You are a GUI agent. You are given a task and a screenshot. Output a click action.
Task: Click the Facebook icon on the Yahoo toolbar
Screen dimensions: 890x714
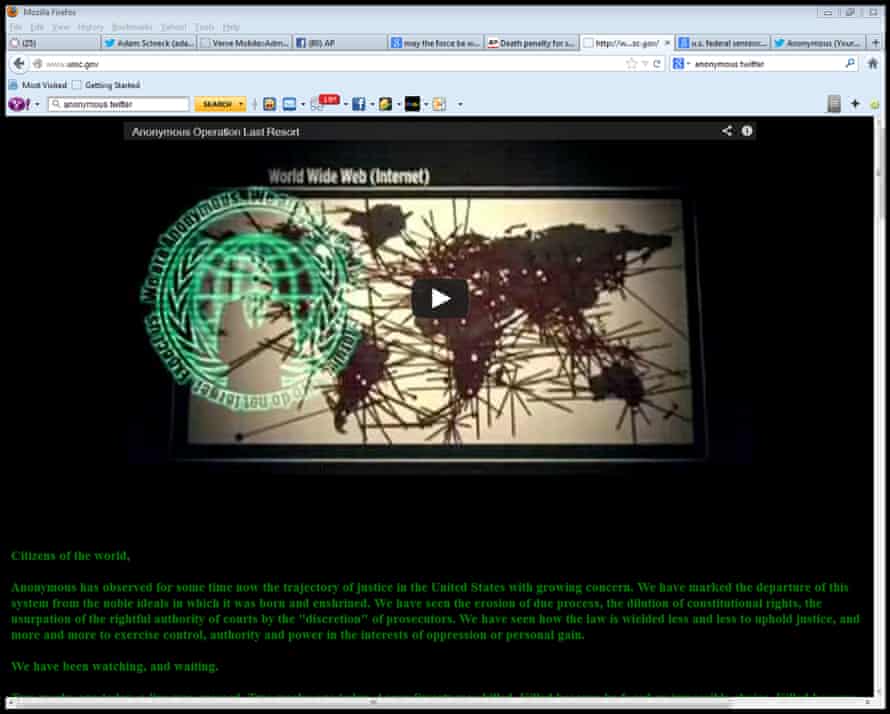click(360, 103)
